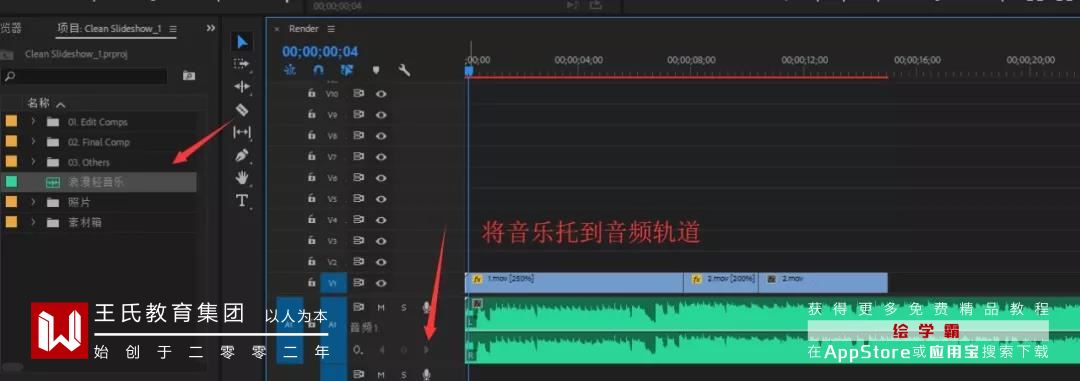Hide track V1 with eye icon
Image resolution: width=1080 pixels, height=381 pixels.
[x=381, y=283]
